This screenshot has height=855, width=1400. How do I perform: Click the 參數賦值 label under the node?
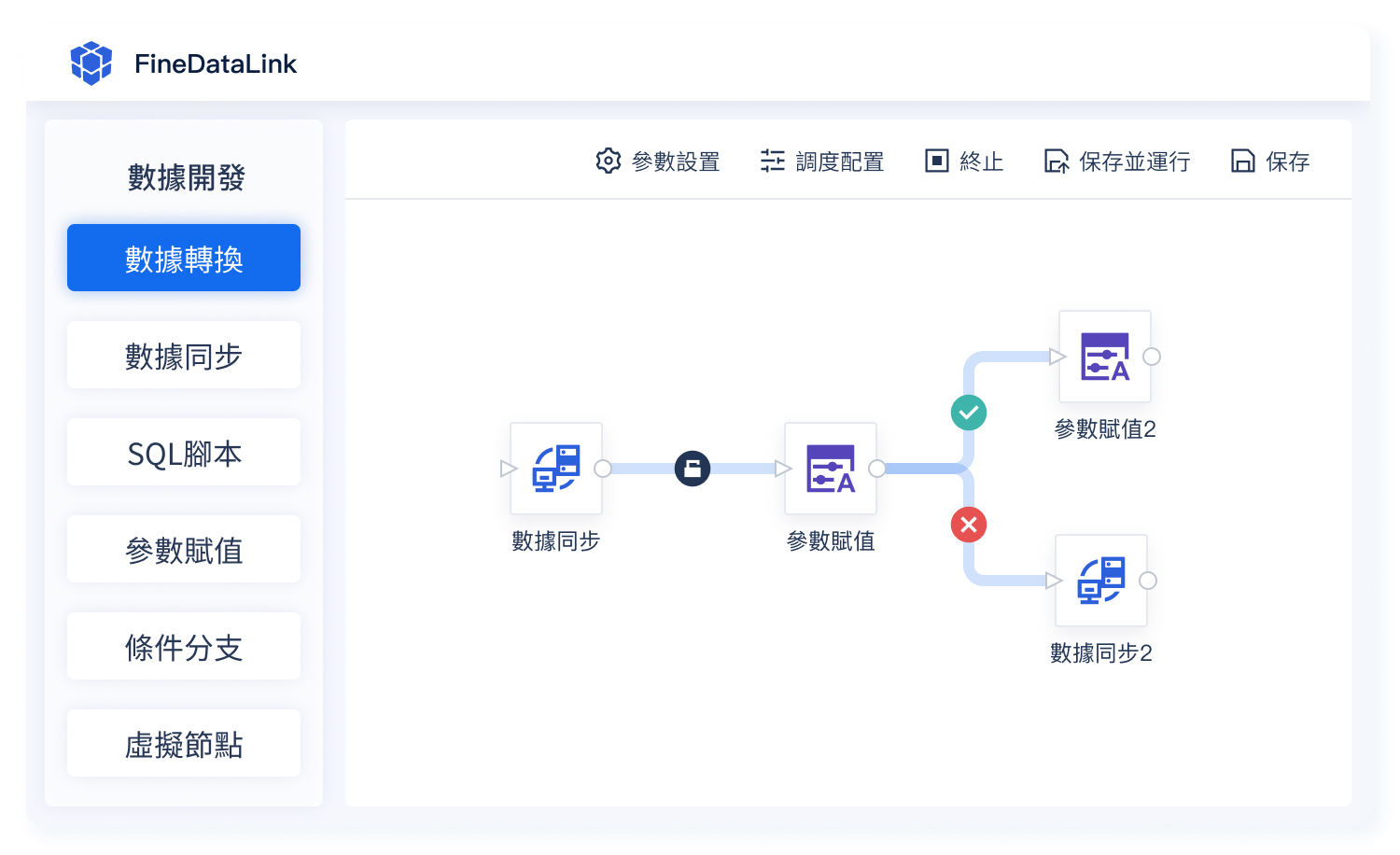tap(831, 541)
